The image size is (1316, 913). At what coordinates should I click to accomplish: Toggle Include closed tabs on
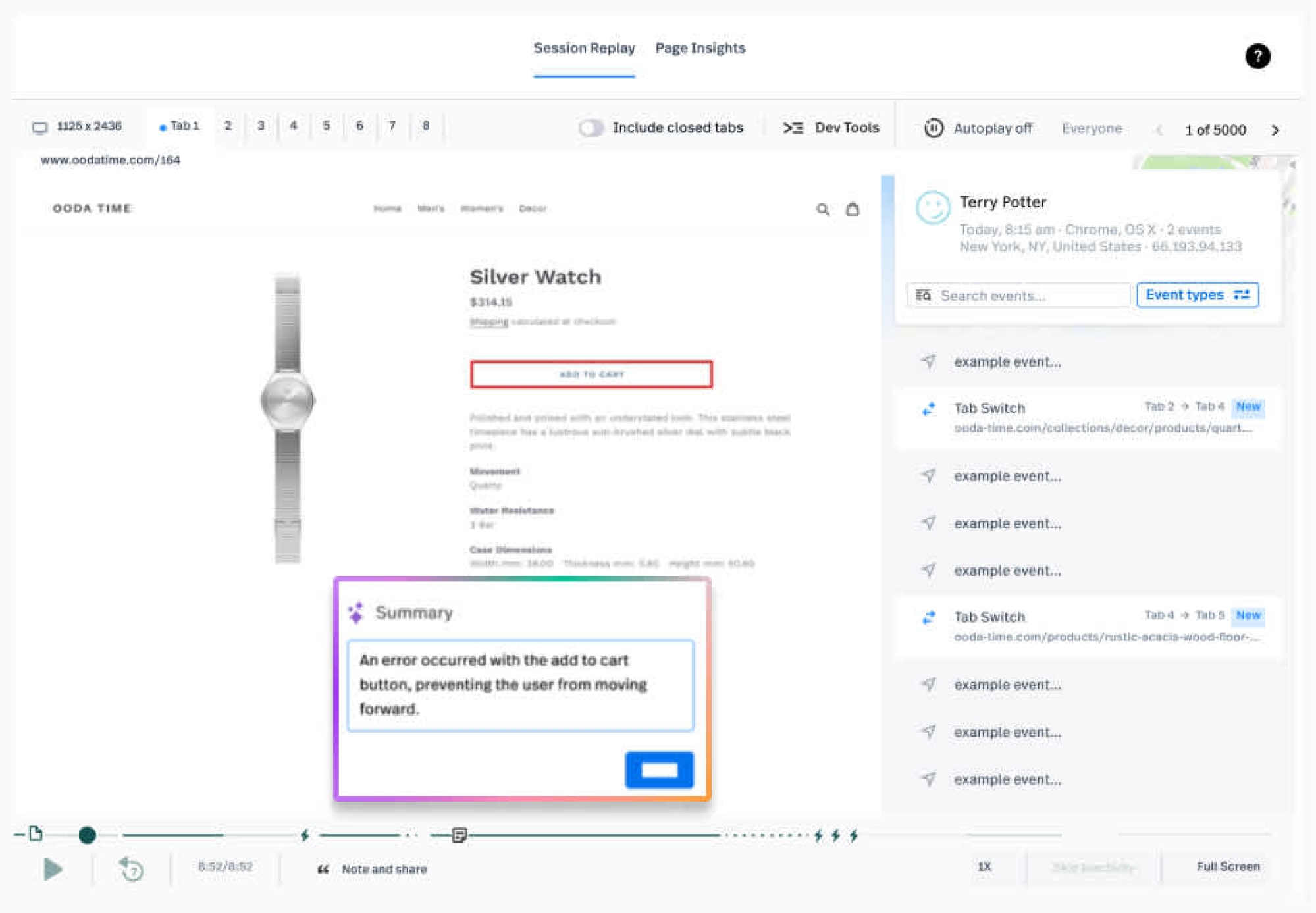pos(591,128)
